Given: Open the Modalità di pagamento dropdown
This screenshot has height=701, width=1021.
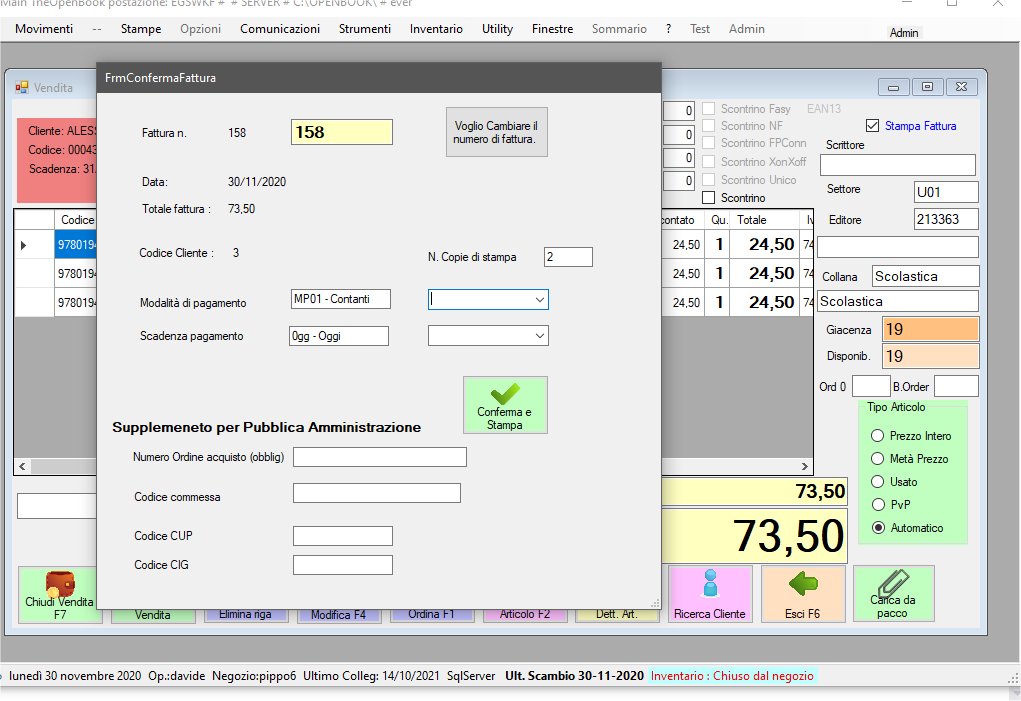Looking at the screenshot, I should (540, 299).
